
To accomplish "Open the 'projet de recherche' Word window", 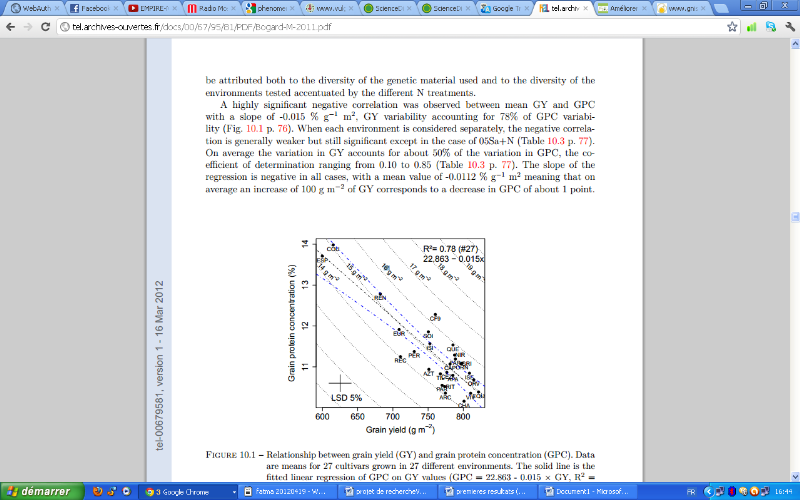I will point(389,492).
